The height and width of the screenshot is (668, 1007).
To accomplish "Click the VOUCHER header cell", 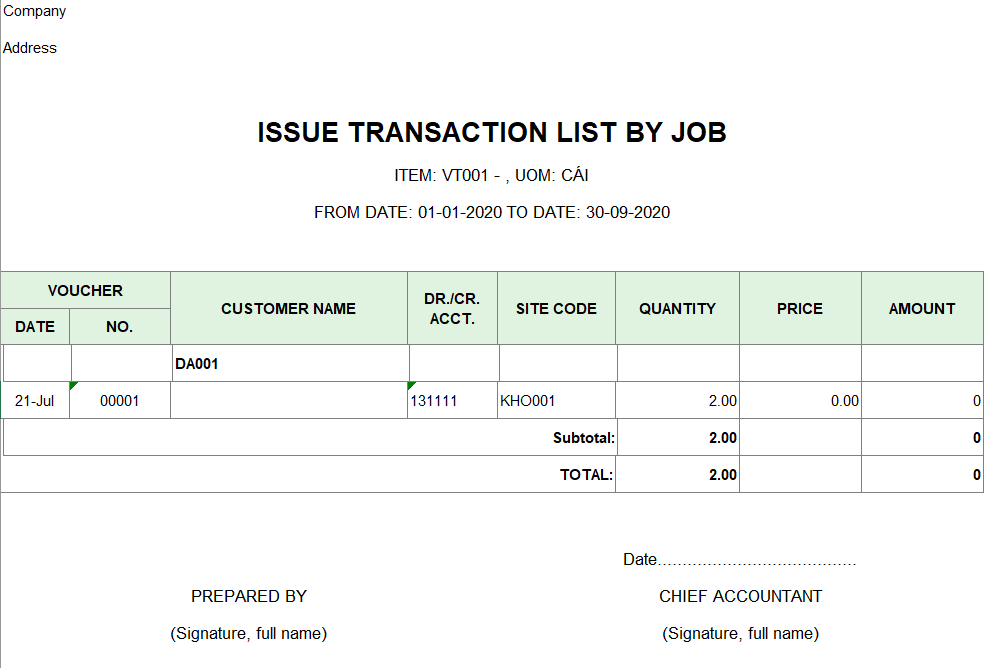I will (85, 290).
